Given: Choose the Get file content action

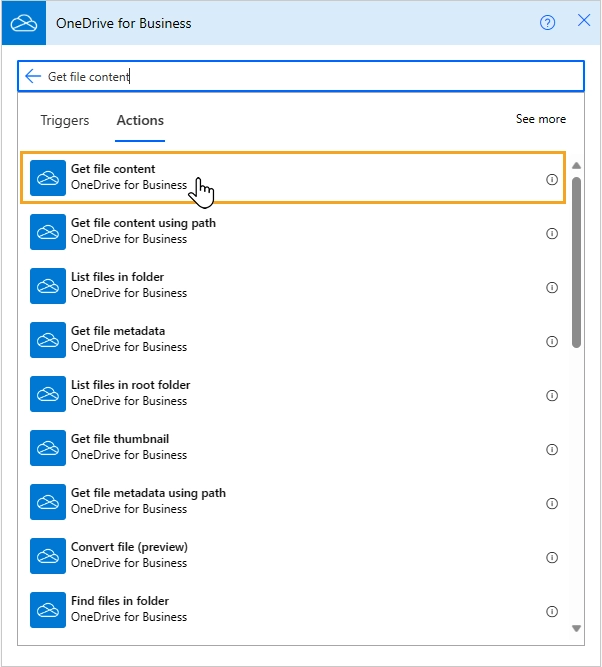Looking at the screenshot, I should pyautogui.click(x=293, y=178).
